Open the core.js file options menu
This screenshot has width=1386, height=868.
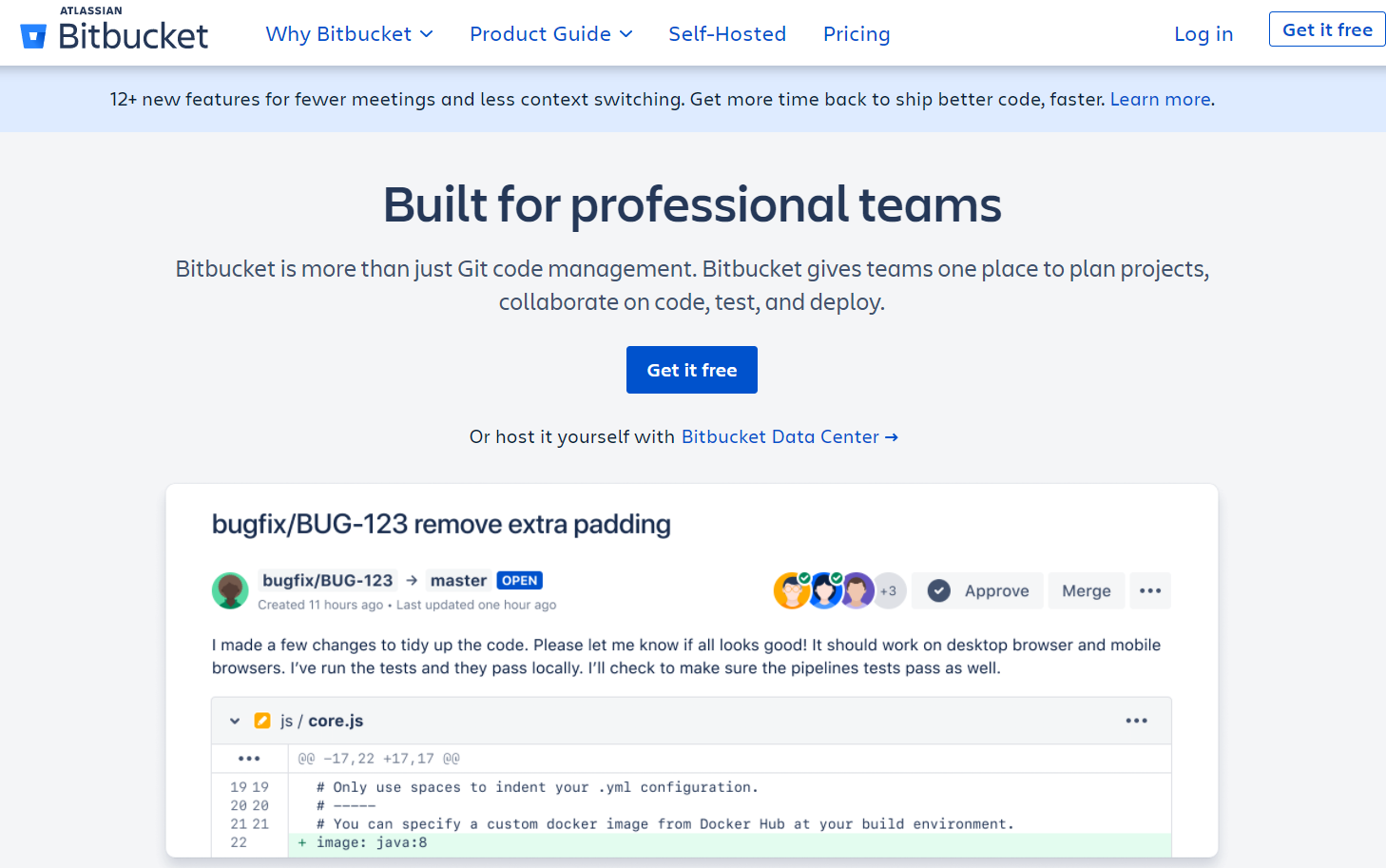1136,721
